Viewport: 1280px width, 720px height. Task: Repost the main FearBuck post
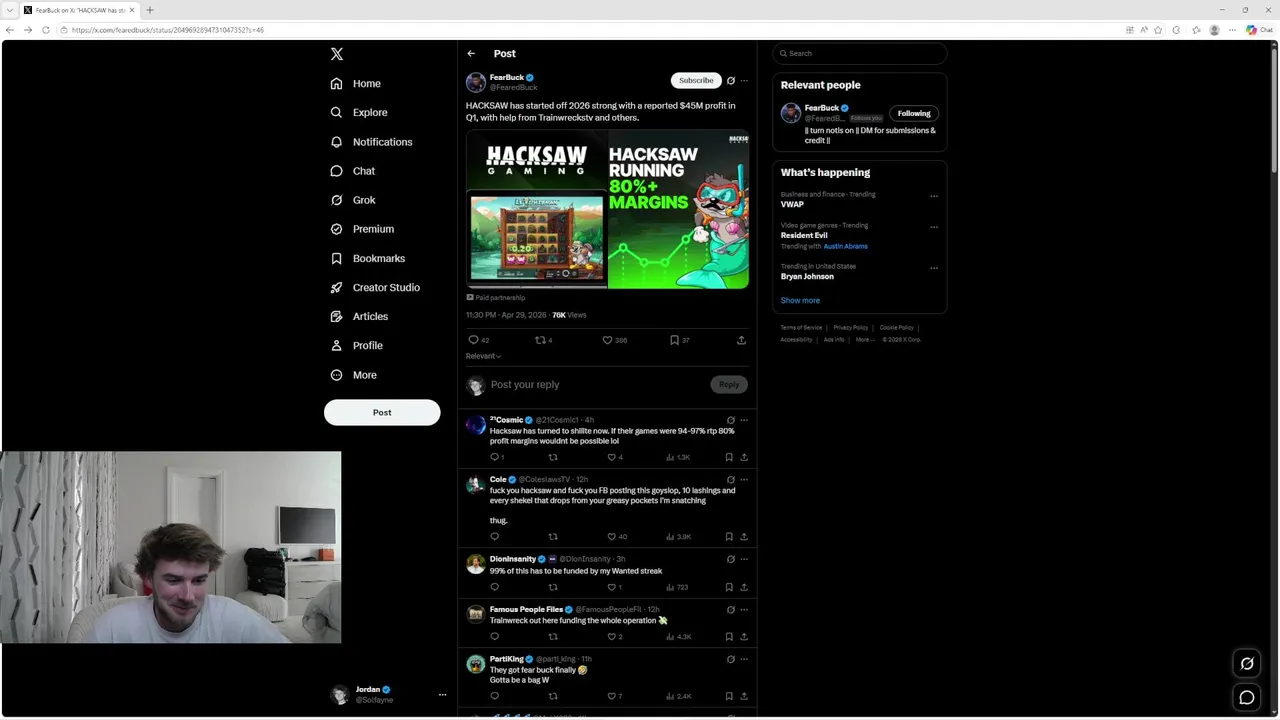(x=544, y=340)
